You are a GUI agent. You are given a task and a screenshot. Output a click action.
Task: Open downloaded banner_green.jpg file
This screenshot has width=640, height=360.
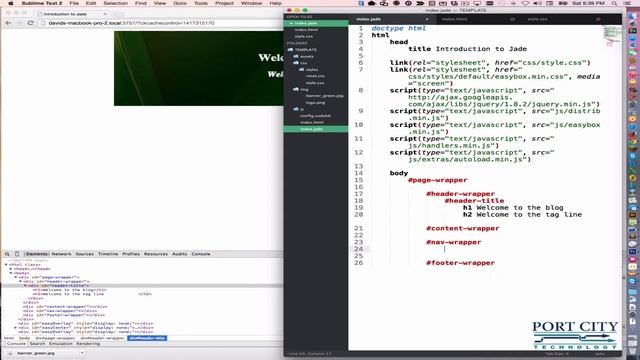tap(36, 353)
